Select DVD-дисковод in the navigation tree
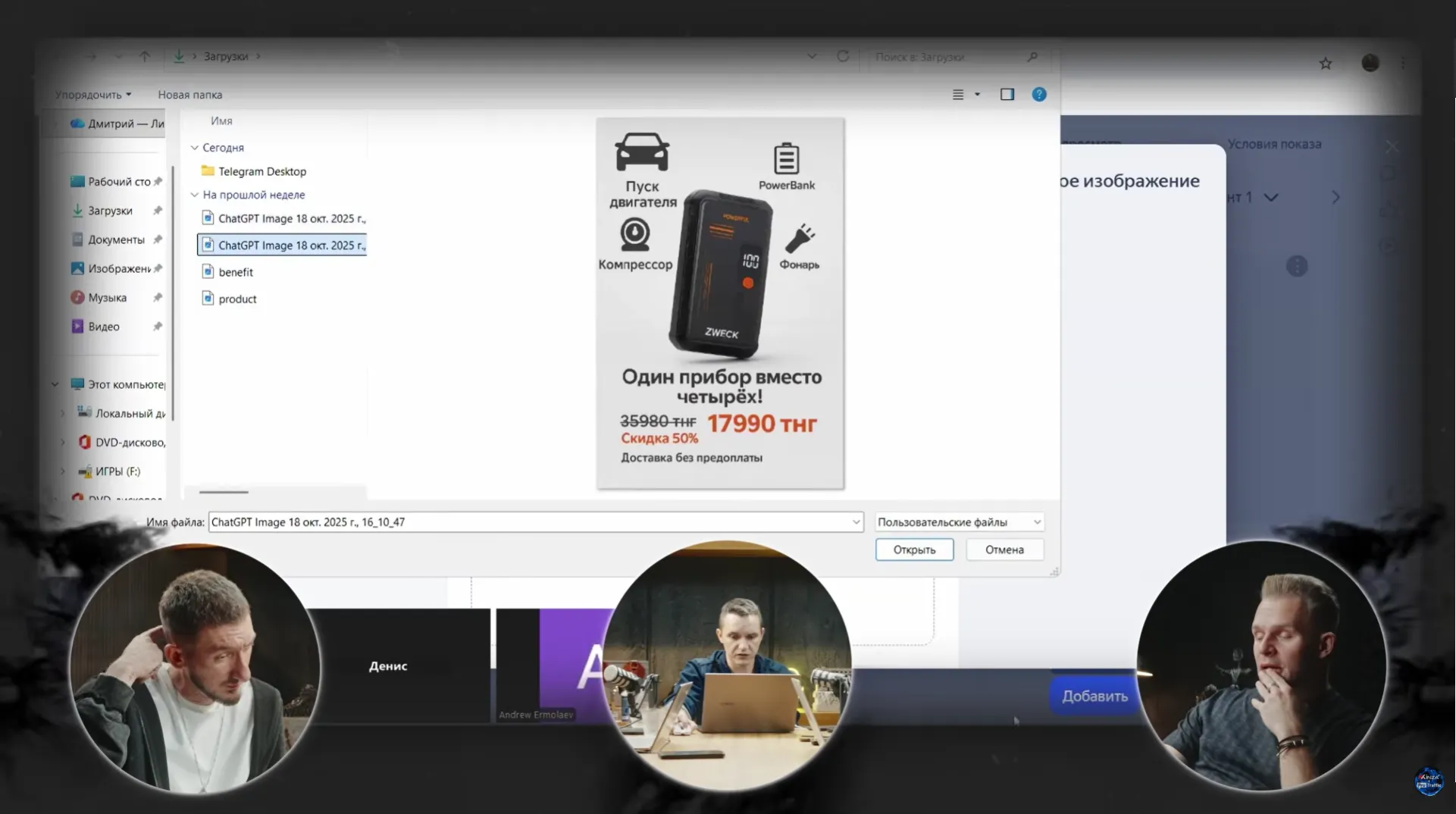This screenshot has width=1456, height=814. coord(130,442)
